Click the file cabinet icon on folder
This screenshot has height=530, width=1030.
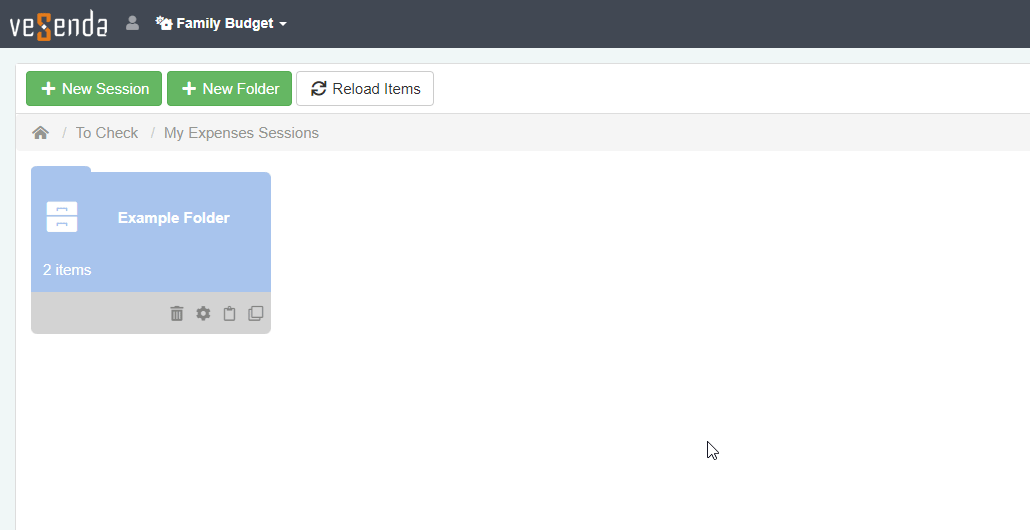(62, 217)
